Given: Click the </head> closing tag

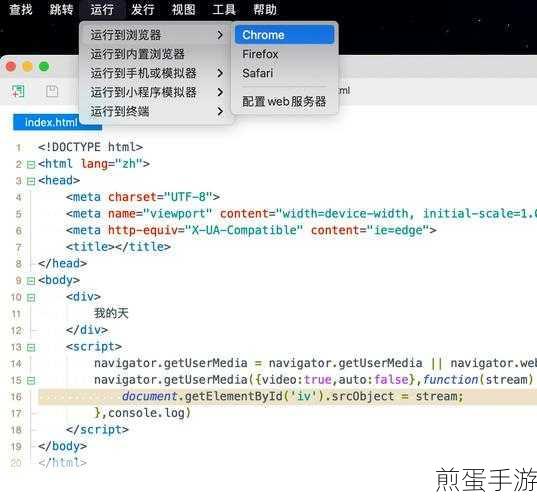Looking at the screenshot, I should coord(62,263).
